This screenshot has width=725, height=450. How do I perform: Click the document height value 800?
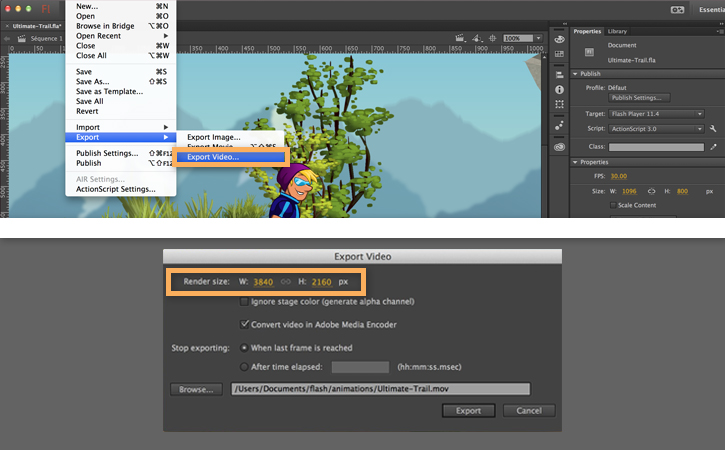(x=682, y=191)
